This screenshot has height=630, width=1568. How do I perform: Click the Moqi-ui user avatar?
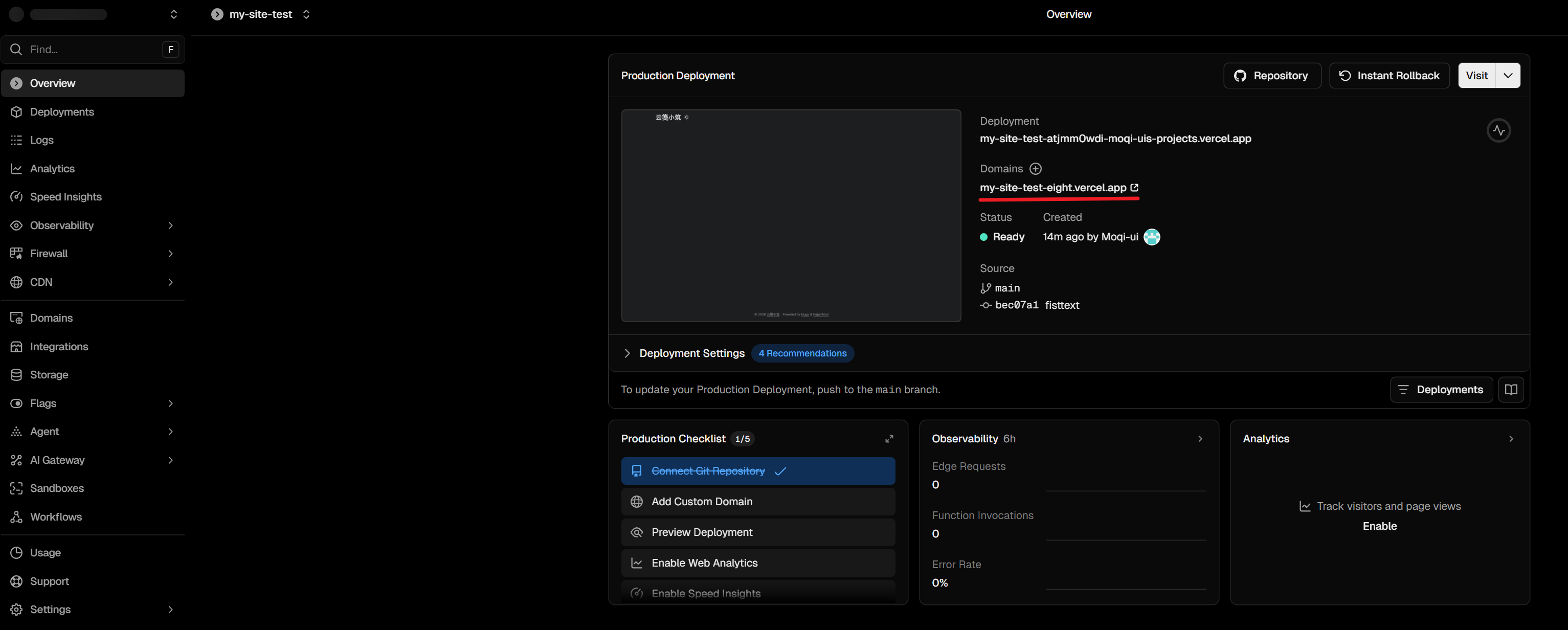click(1152, 237)
